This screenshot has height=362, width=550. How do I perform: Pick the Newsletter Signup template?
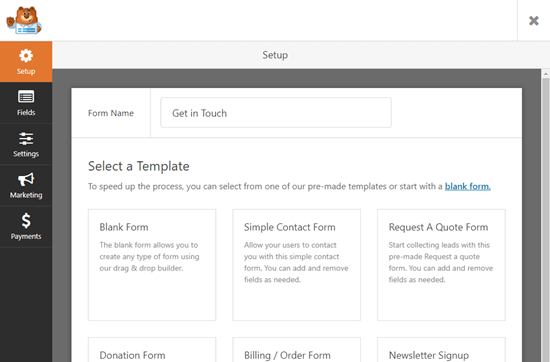[441, 350]
